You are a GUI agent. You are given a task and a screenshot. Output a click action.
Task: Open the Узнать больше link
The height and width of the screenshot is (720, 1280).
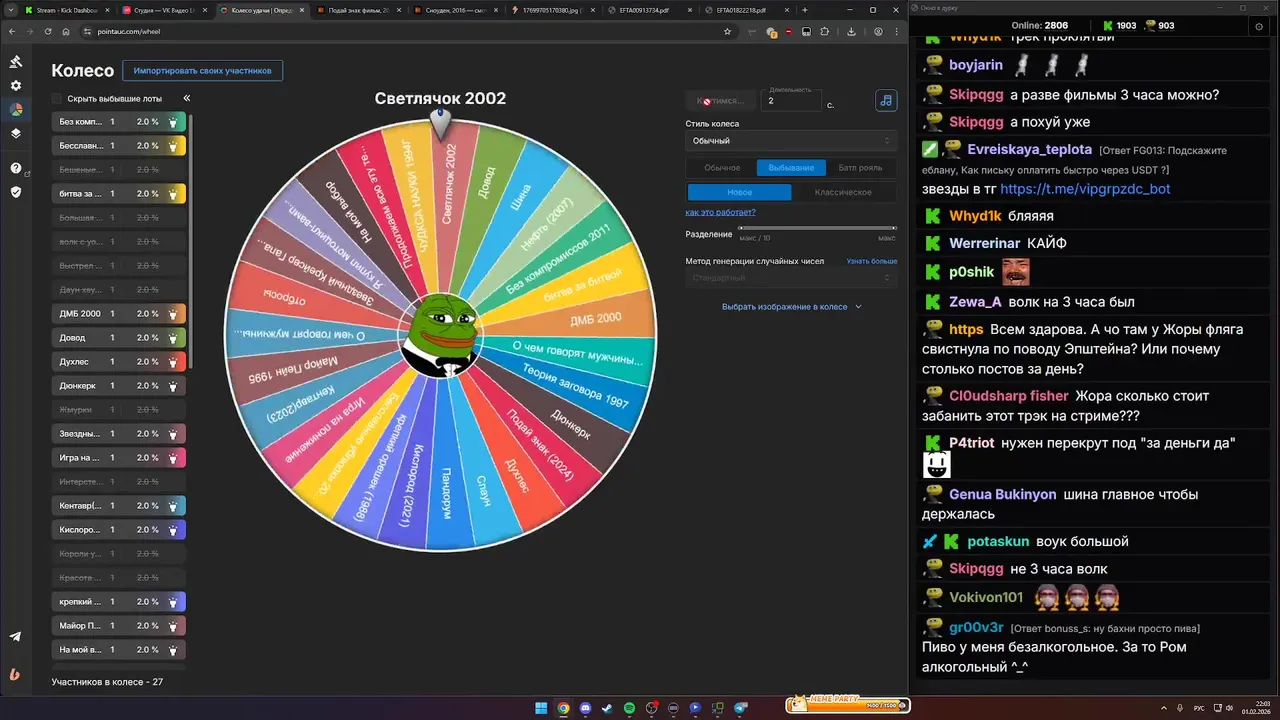(x=872, y=261)
